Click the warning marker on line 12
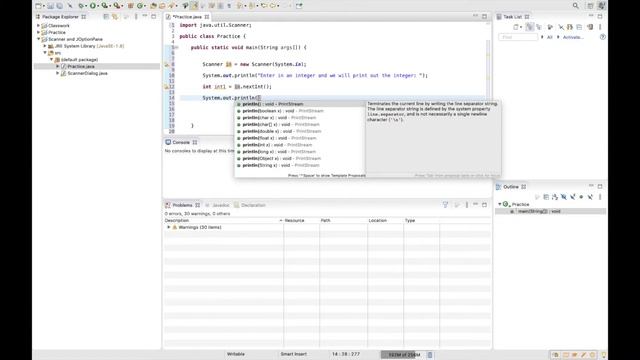Screen dimensions: 640x360 tap(167, 87)
